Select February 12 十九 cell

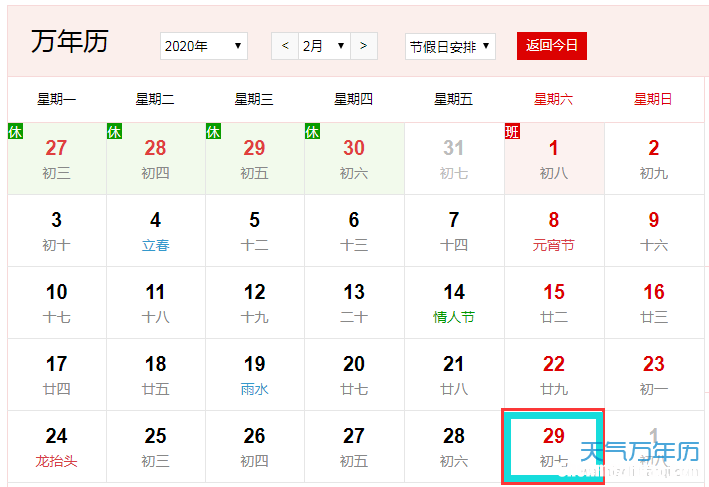(x=255, y=303)
